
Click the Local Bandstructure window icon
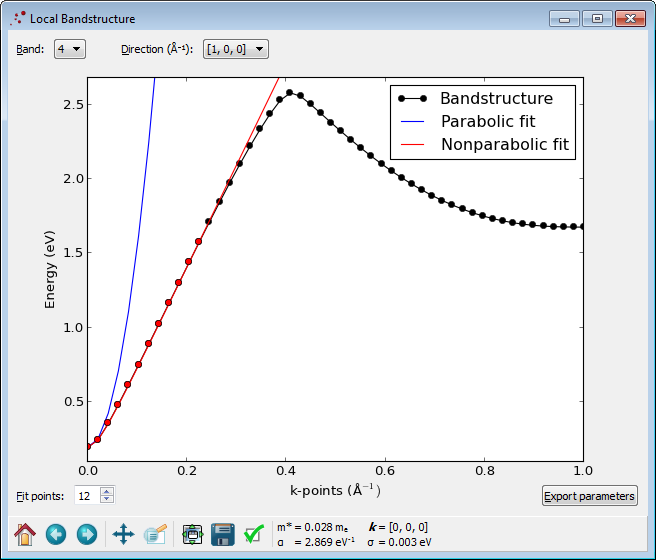(x=18, y=18)
